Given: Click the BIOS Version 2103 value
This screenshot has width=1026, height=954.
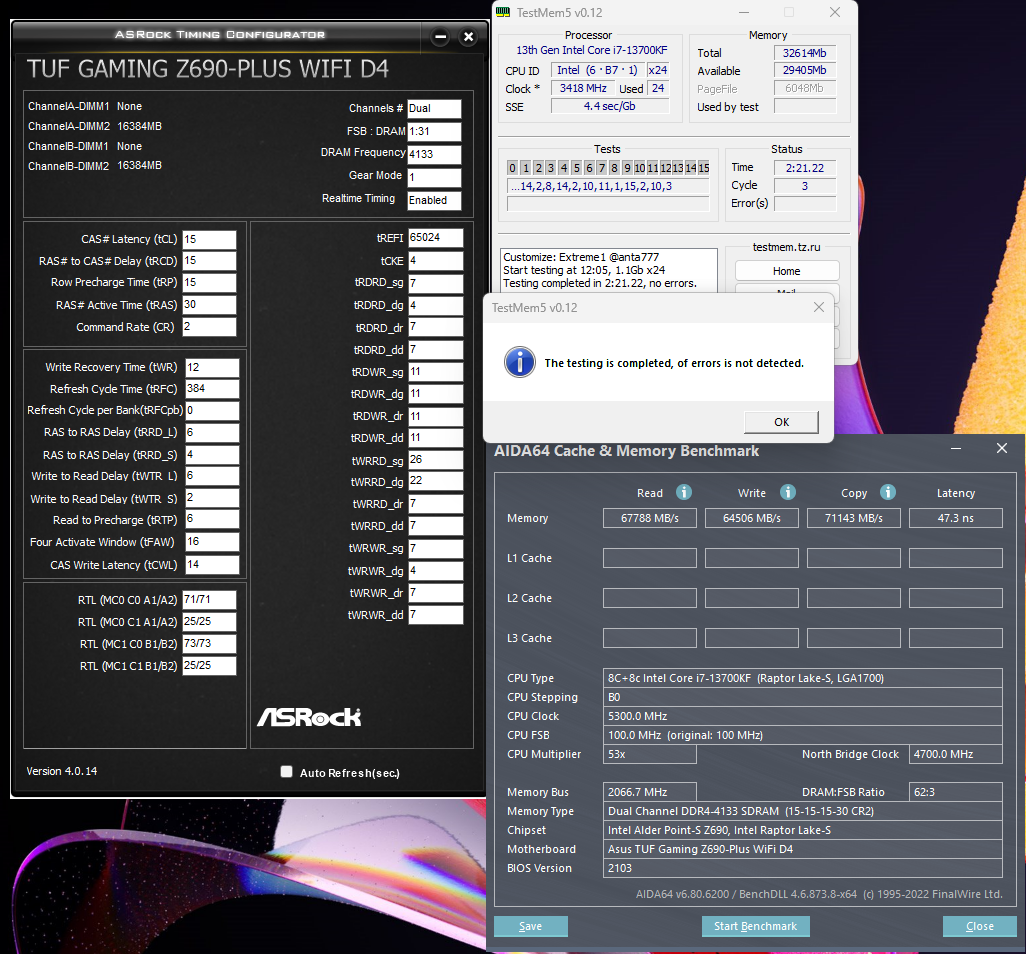Looking at the screenshot, I should pos(802,868).
